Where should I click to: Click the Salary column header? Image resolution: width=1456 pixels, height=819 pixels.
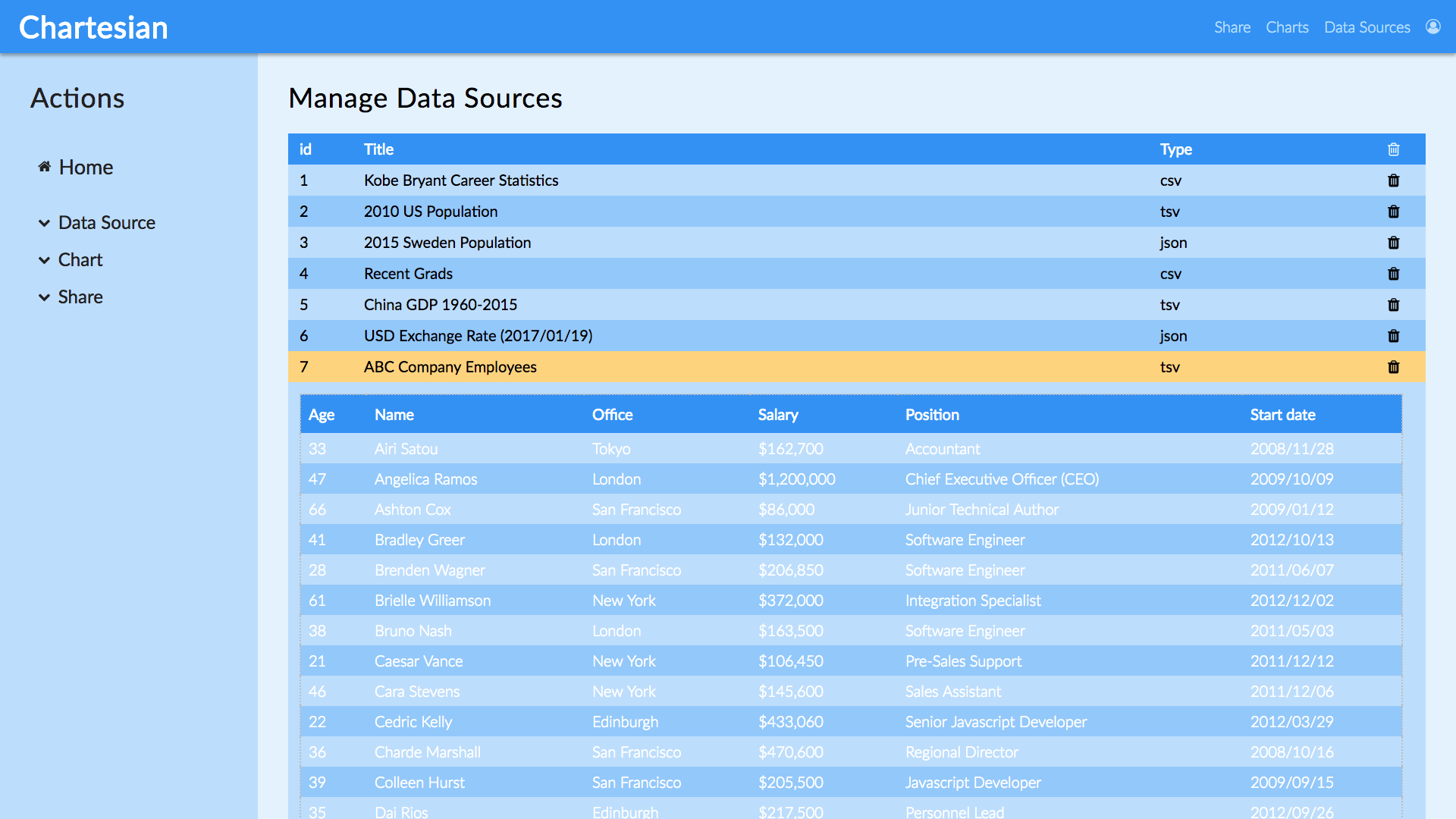pyautogui.click(x=777, y=415)
